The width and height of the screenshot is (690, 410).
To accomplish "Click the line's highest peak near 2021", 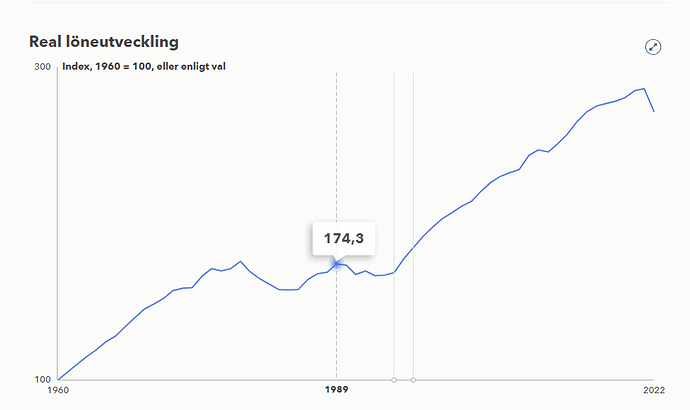I will tap(644, 89).
